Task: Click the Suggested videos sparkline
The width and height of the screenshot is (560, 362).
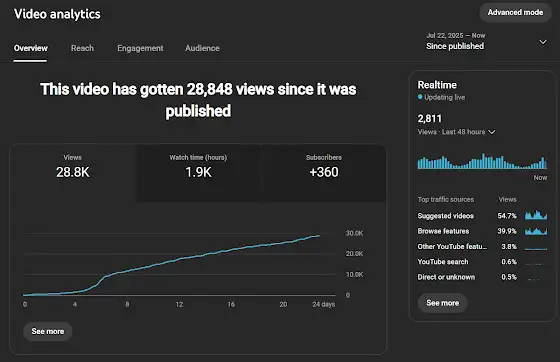Action: tap(536, 215)
